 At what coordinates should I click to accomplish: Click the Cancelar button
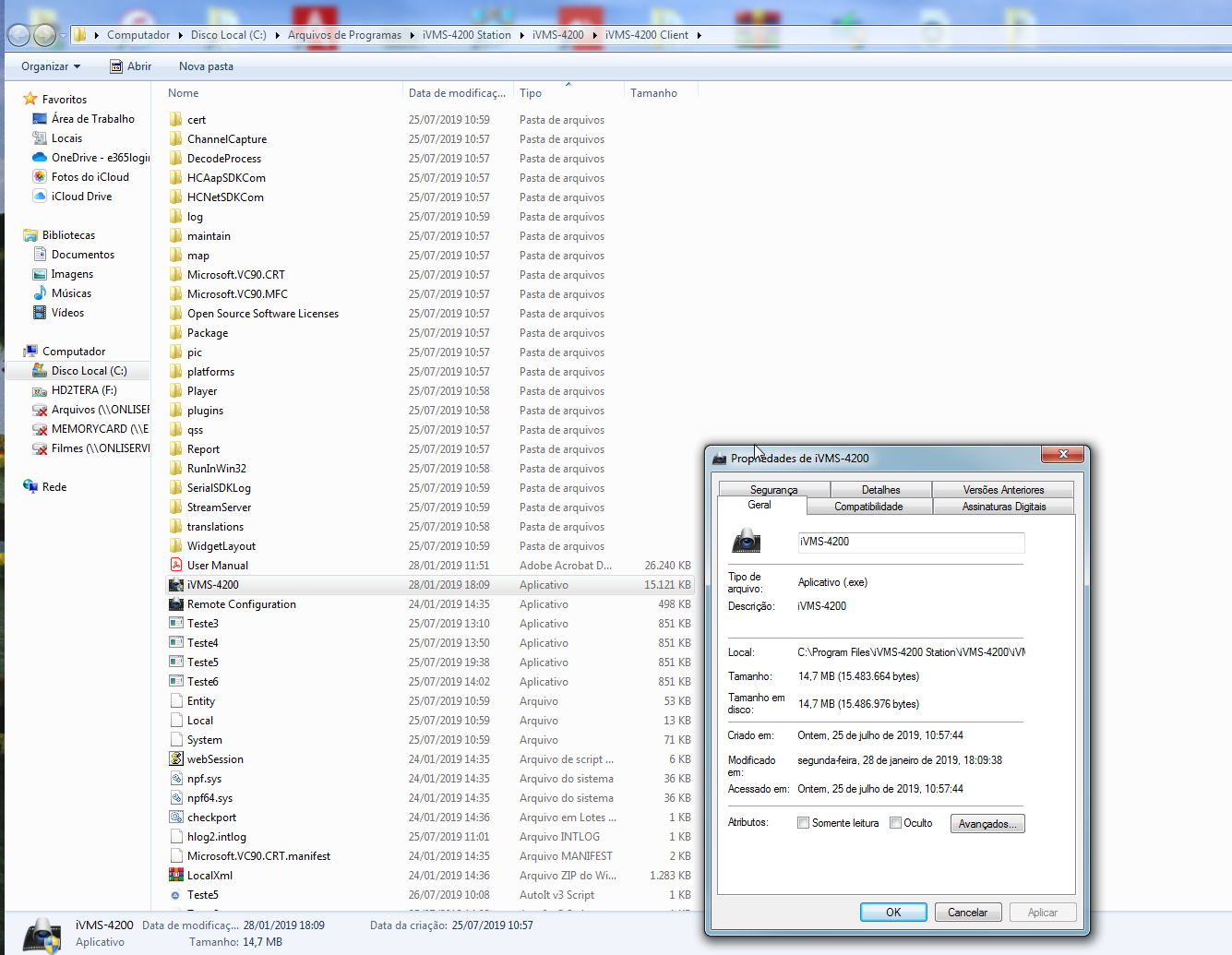tap(967, 913)
